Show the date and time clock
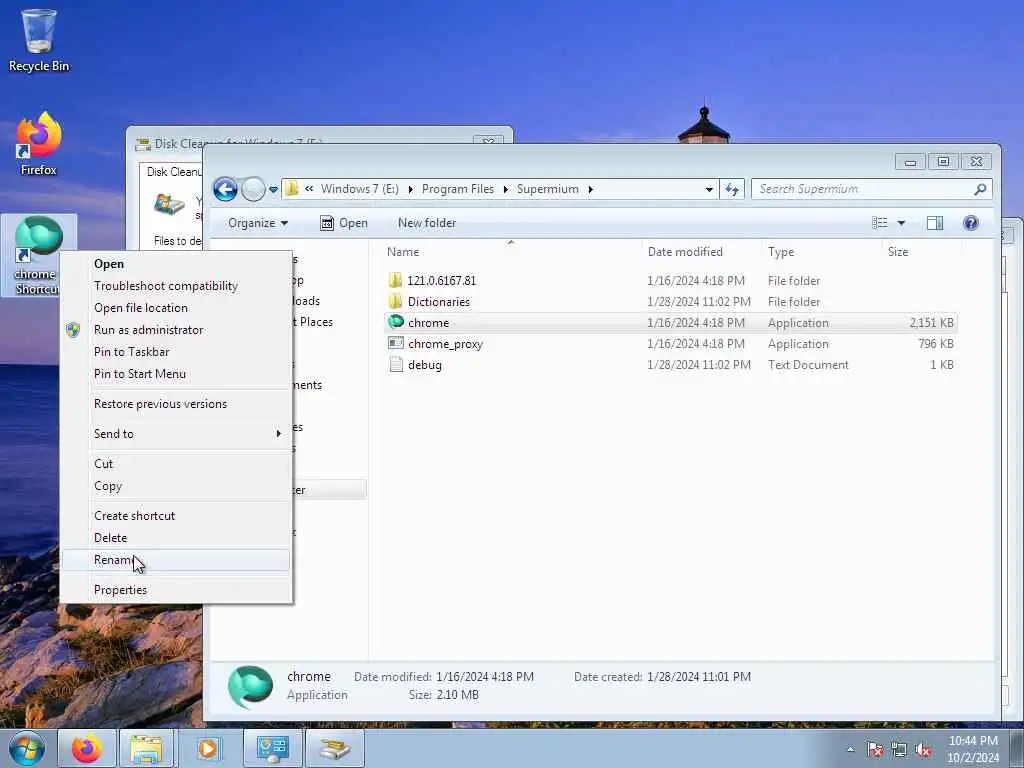The image size is (1024, 768). [973, 749]
